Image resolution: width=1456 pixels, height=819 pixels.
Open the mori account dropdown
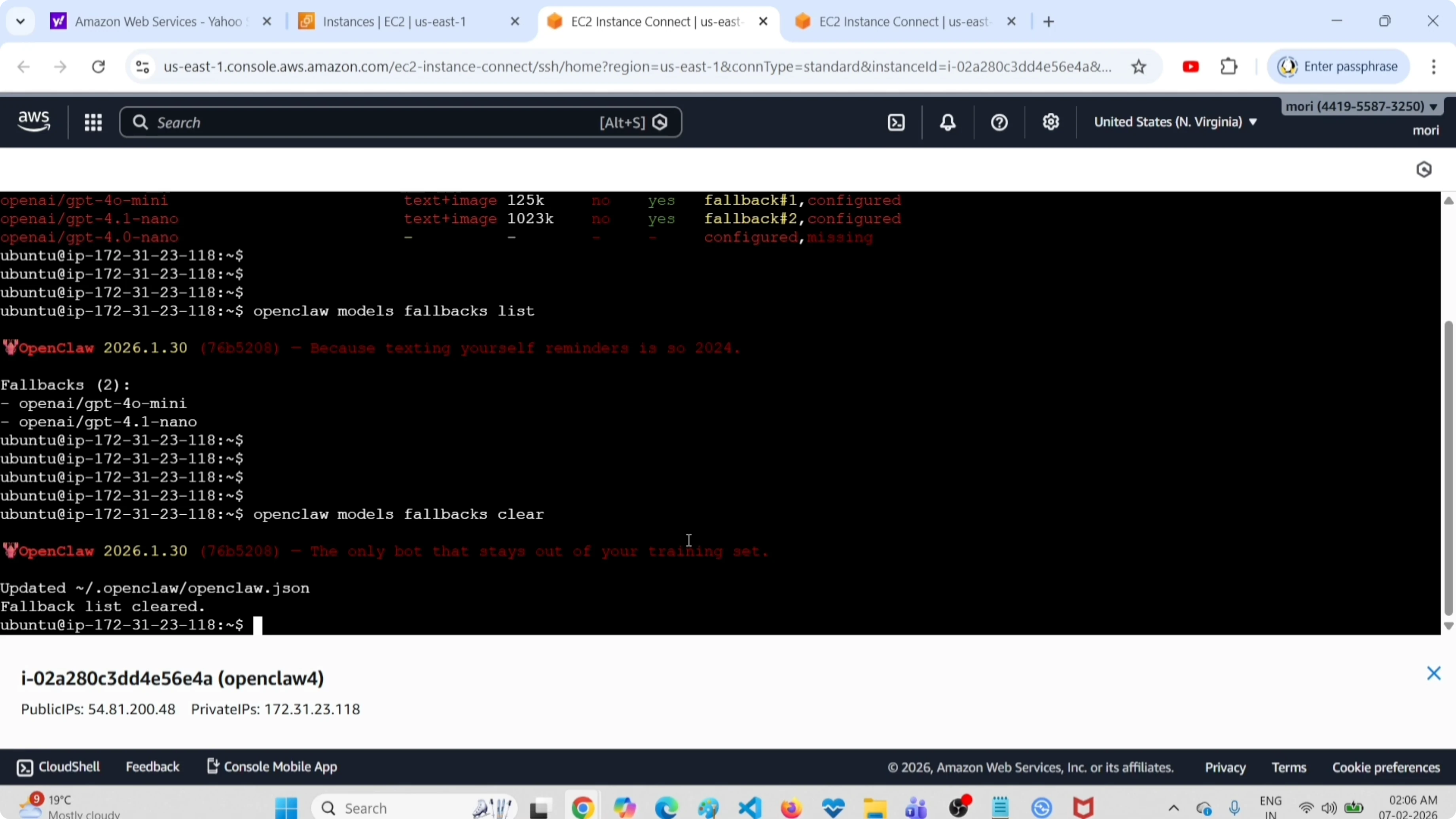pyautogui.click(x=1362, y=106)
